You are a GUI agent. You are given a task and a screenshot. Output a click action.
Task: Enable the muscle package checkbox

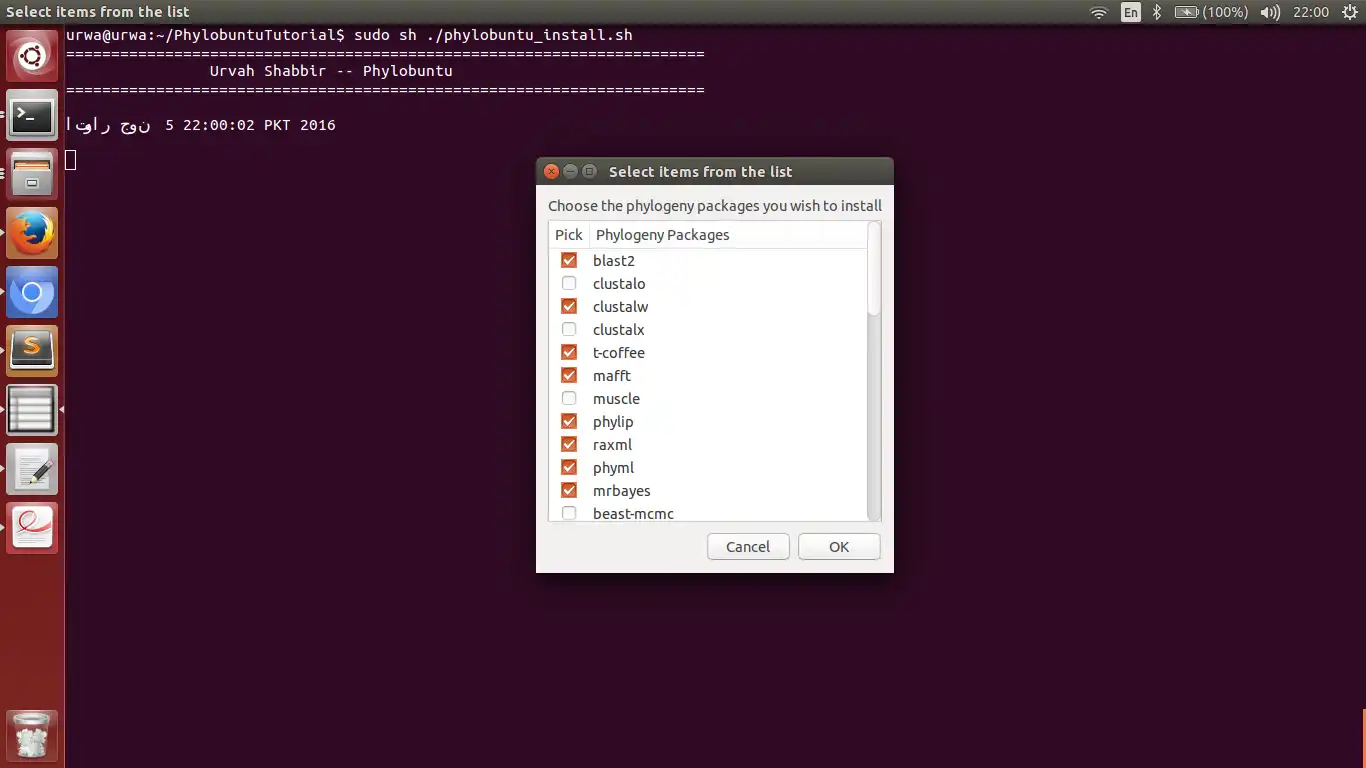[569, 398]
